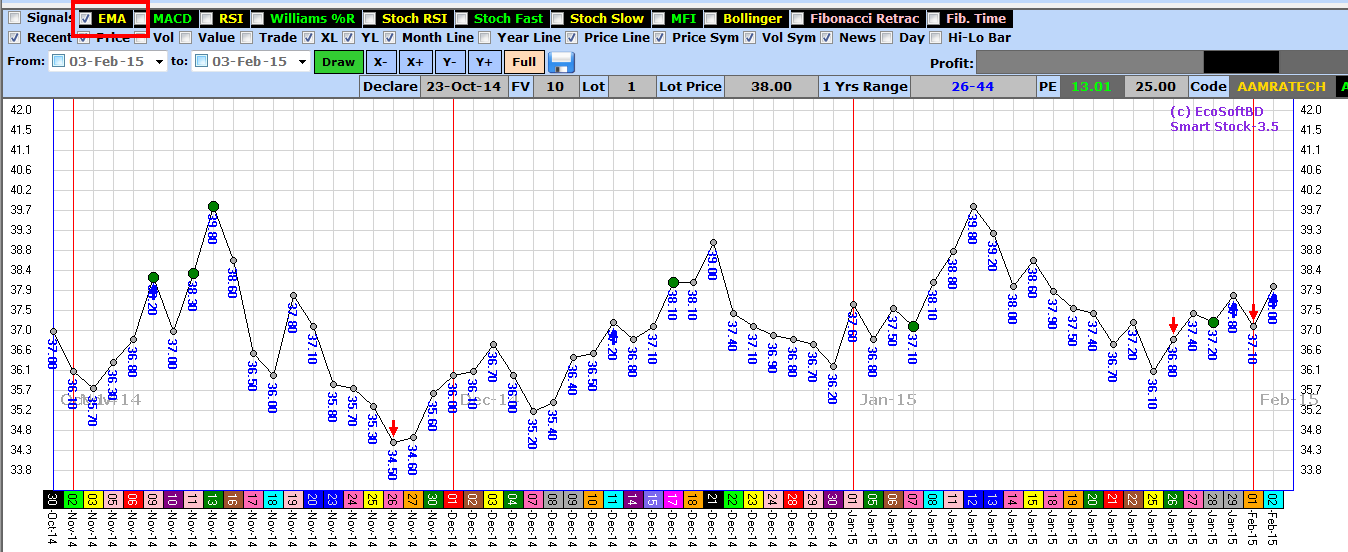Viewport: 1348px width, 552px height.
Task: Tick the Stoch Slow checkbox
Action: 558,18
